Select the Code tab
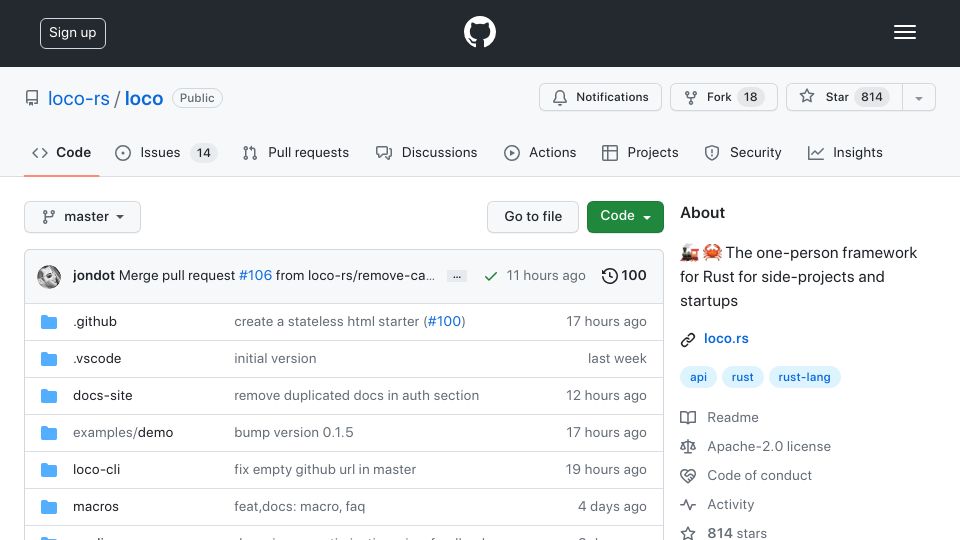This screenshot has height=540, width=960. 61,152
